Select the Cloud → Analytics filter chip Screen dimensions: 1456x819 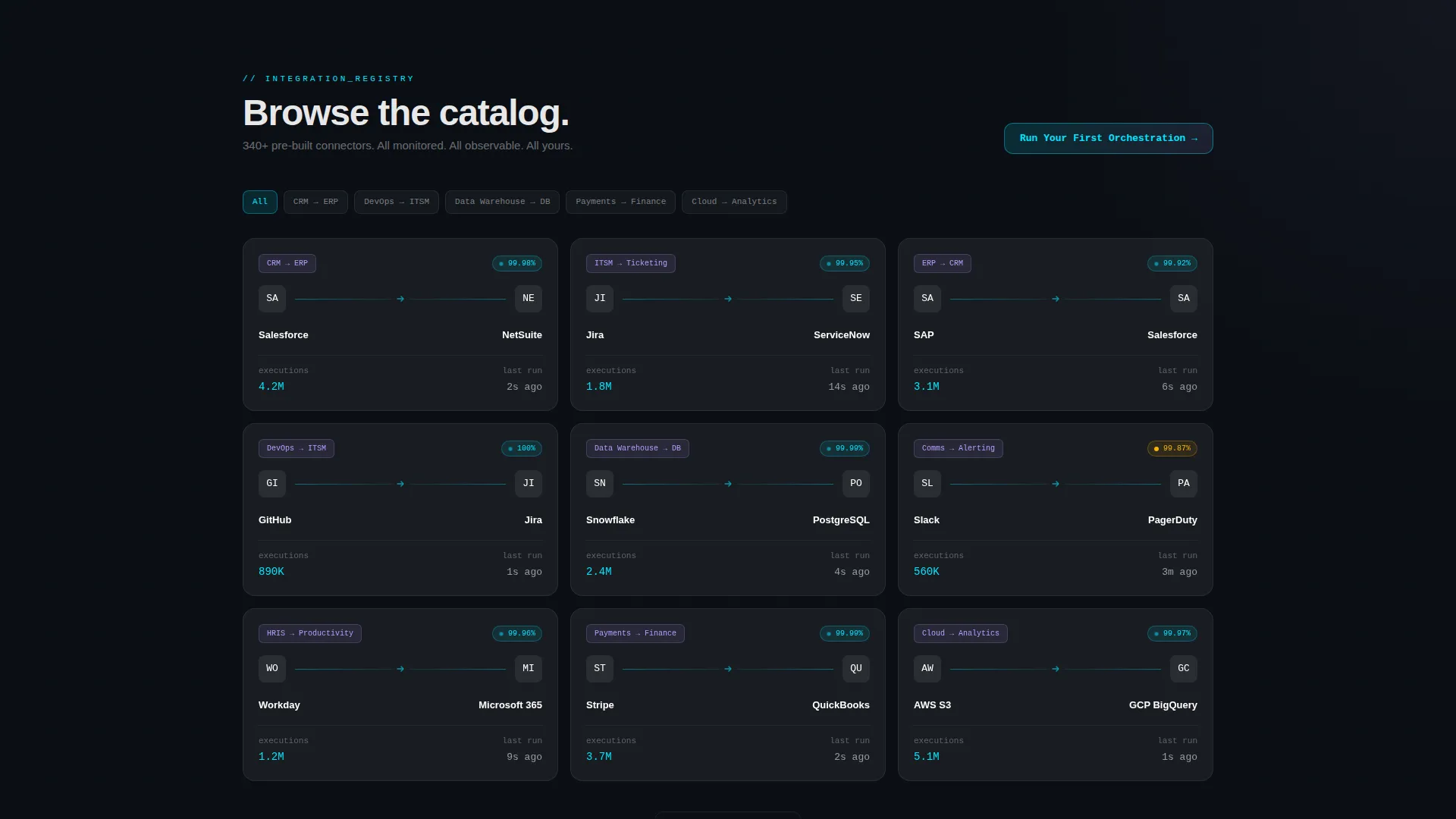point(734,202)
